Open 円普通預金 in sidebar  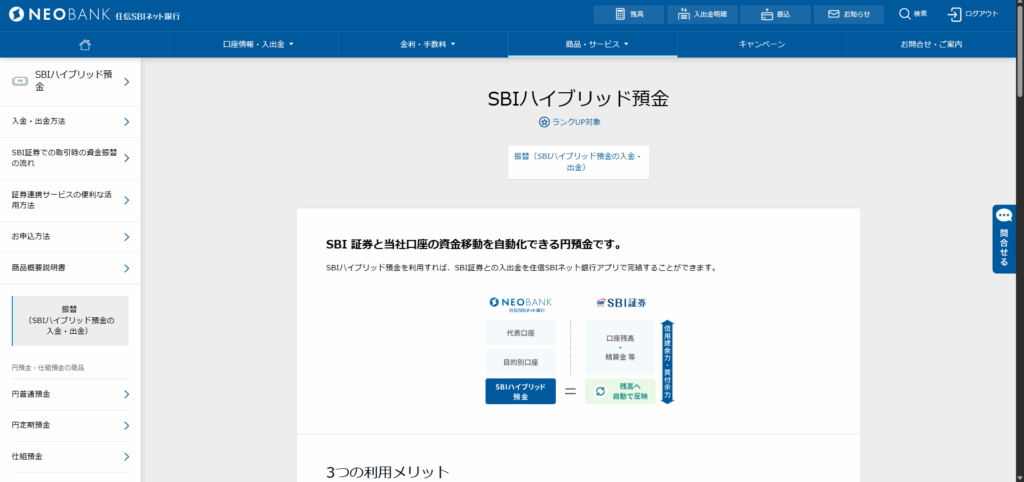click(71, 394)
